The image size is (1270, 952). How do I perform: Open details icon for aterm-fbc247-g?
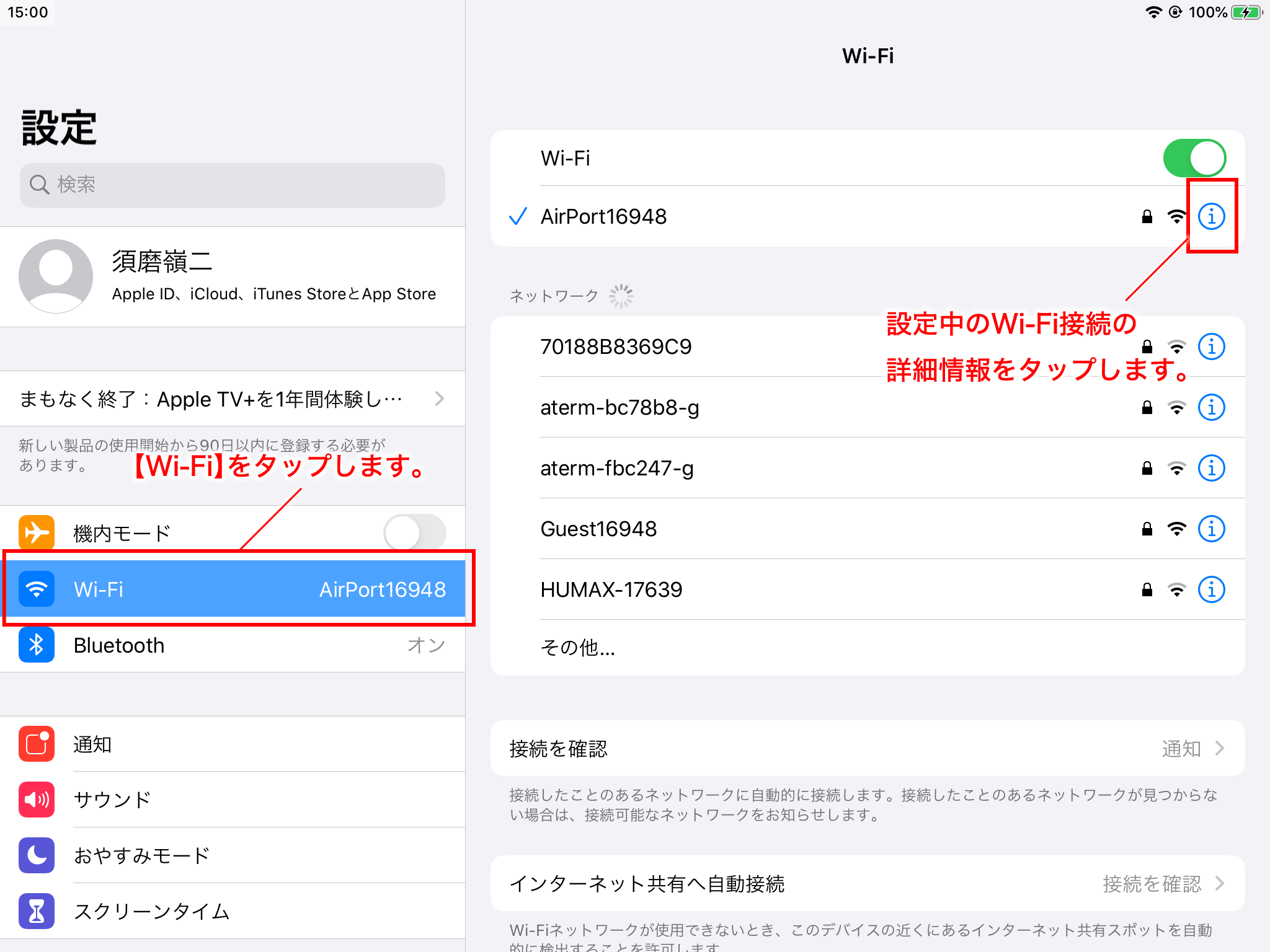point(1211,468)
